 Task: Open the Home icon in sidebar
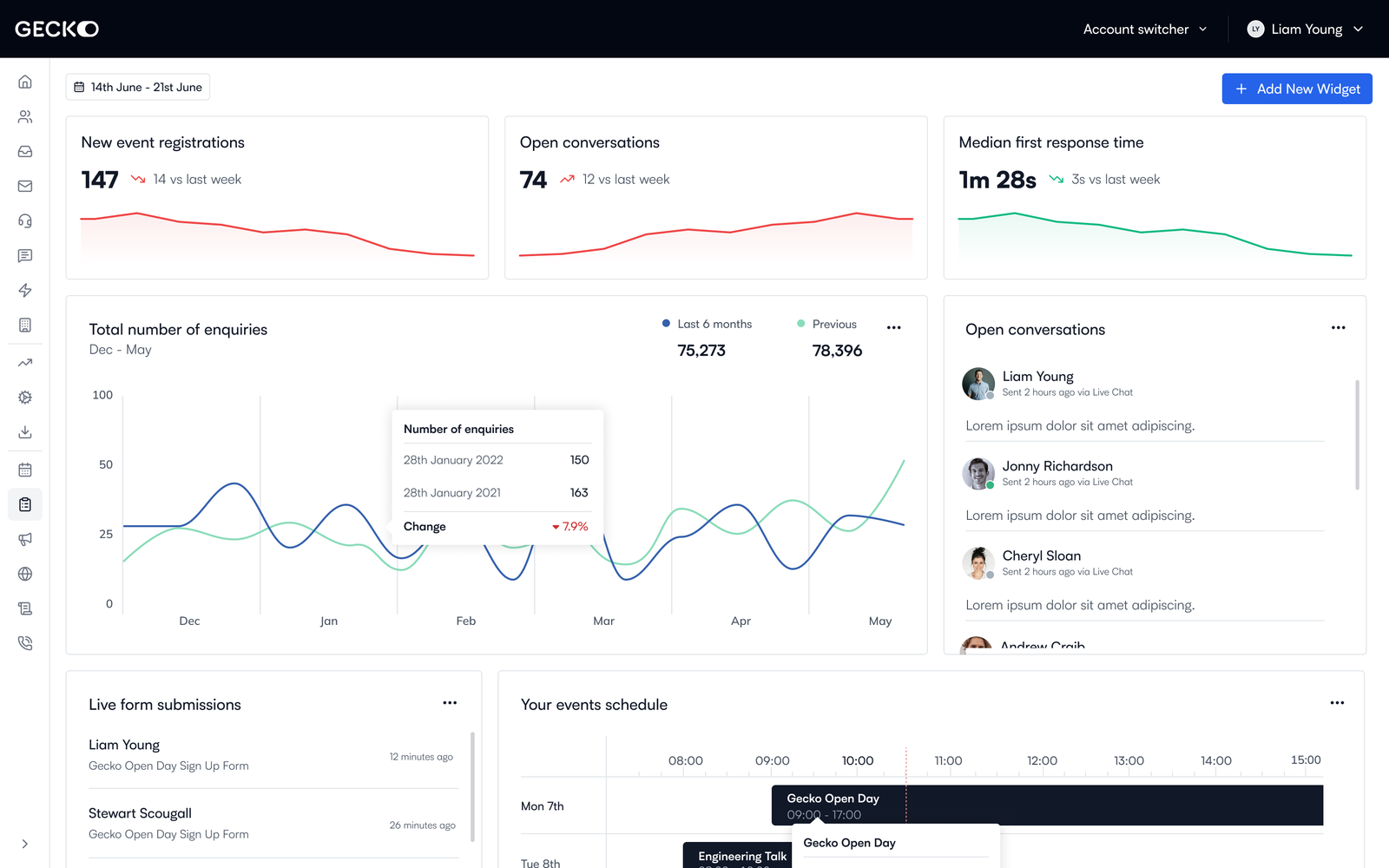[x=25, y=82]
